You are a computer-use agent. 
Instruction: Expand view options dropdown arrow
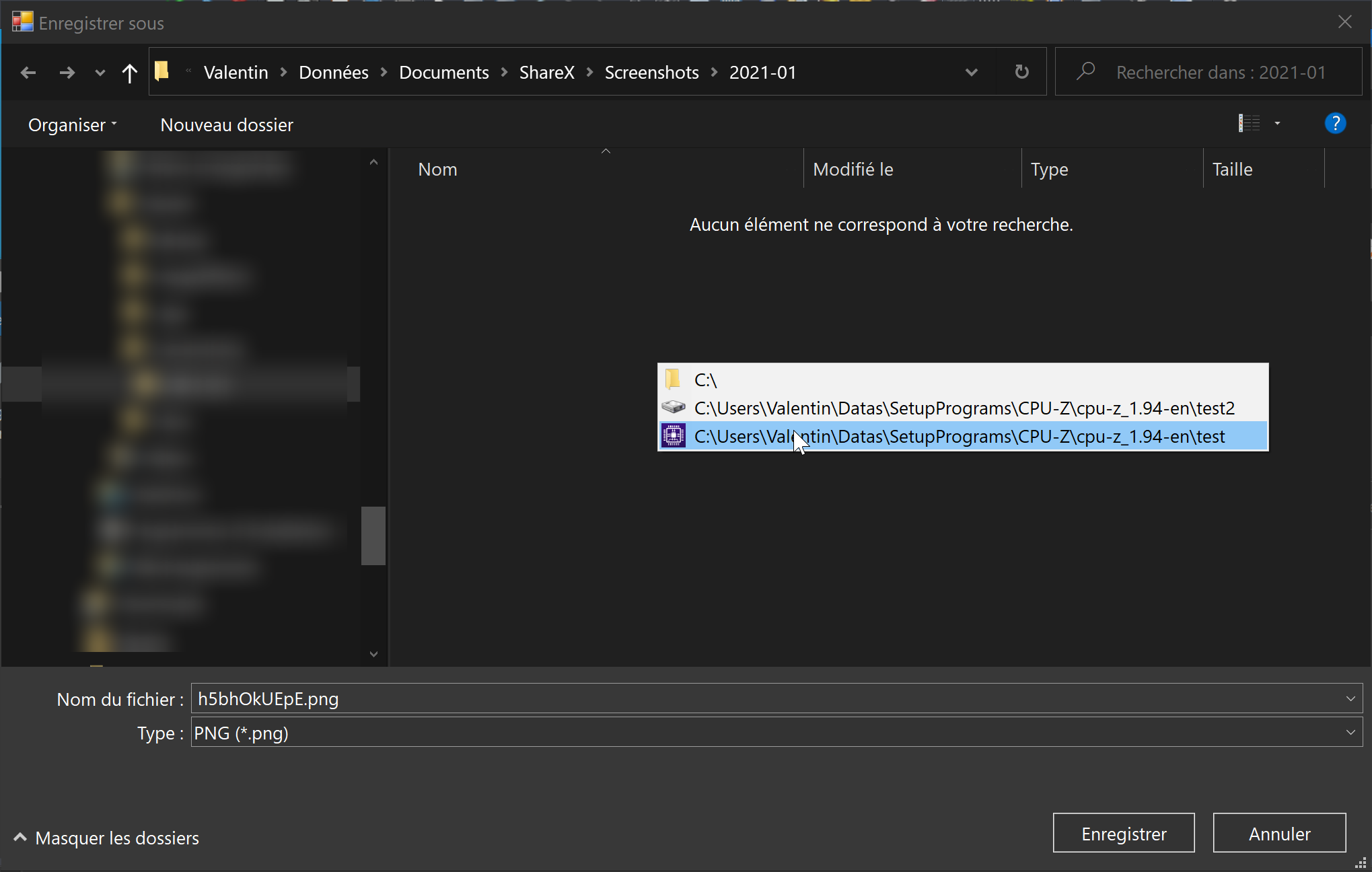pyautogui.click(x=1277, y=124)
